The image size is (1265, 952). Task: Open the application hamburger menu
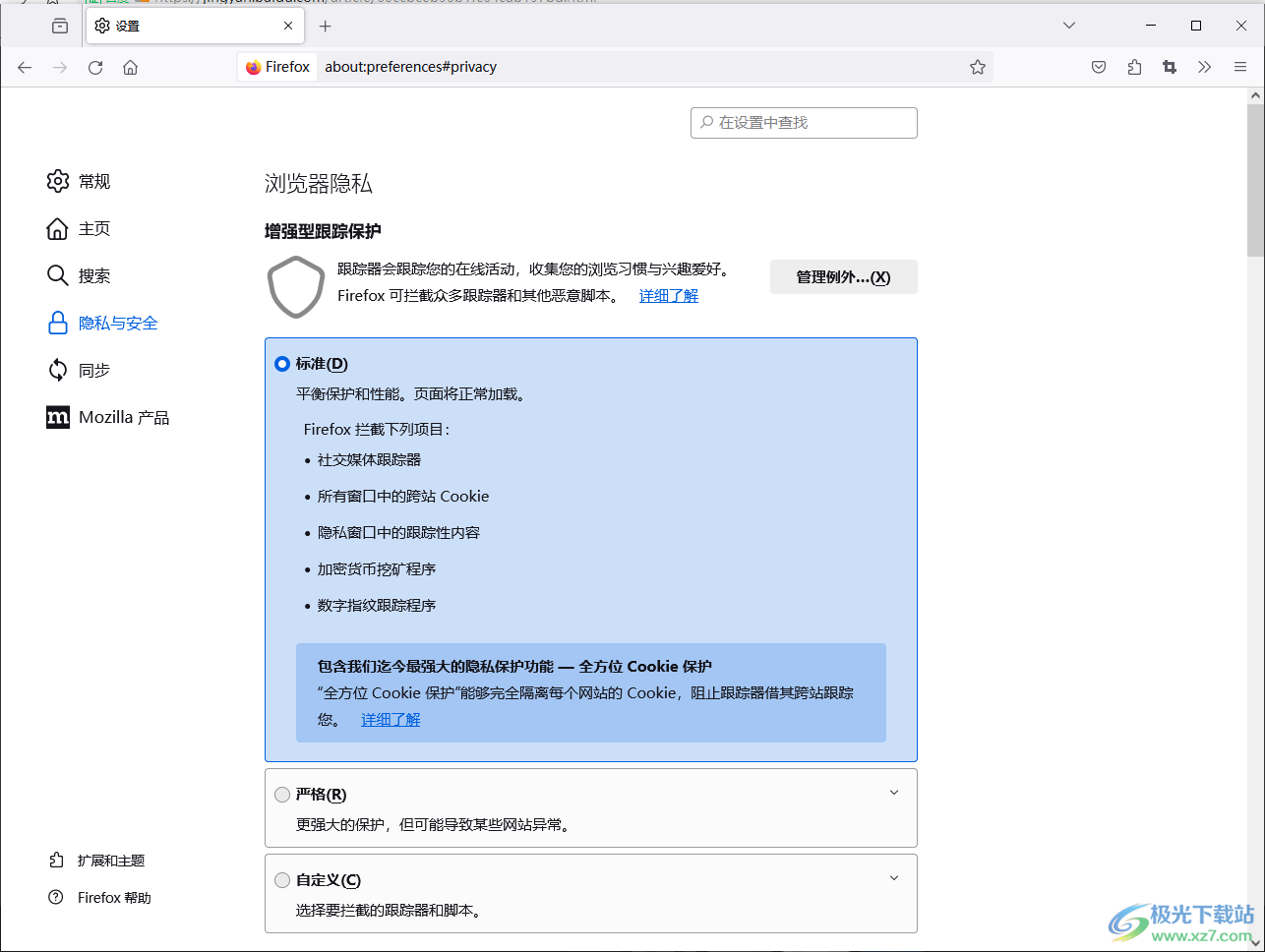[x=1239, y=67]
